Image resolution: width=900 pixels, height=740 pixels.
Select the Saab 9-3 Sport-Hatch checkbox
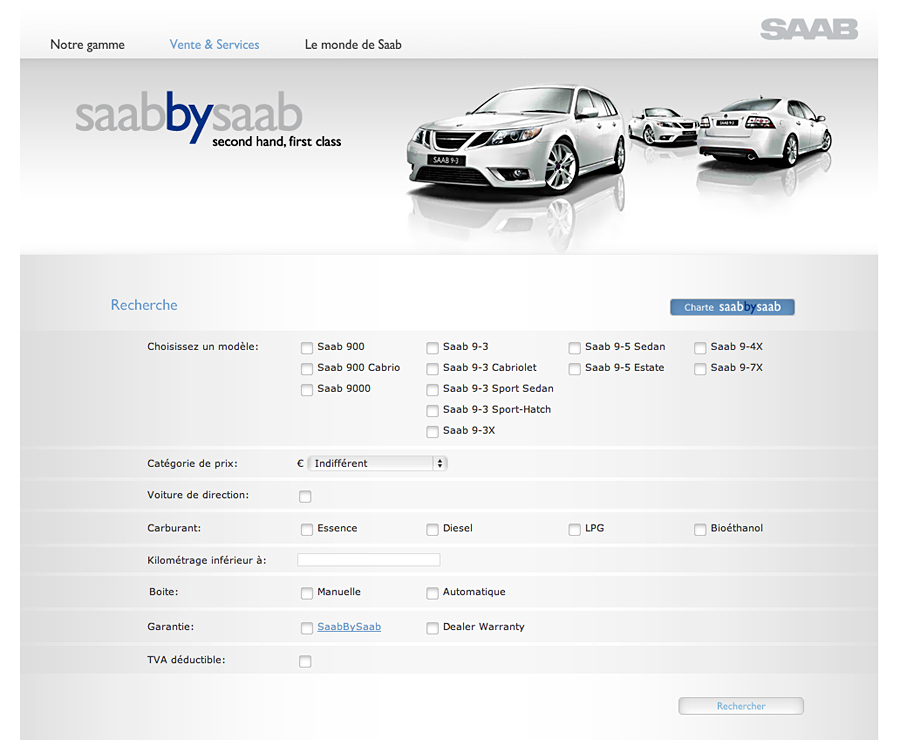[433, 411]
